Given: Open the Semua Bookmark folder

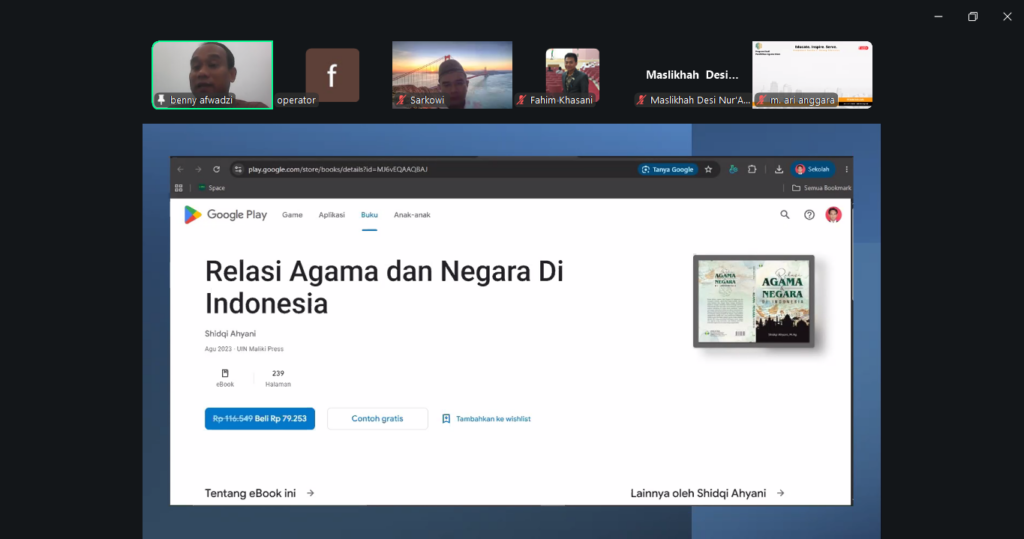Looking at the screenshot, I should pos(822,188).
